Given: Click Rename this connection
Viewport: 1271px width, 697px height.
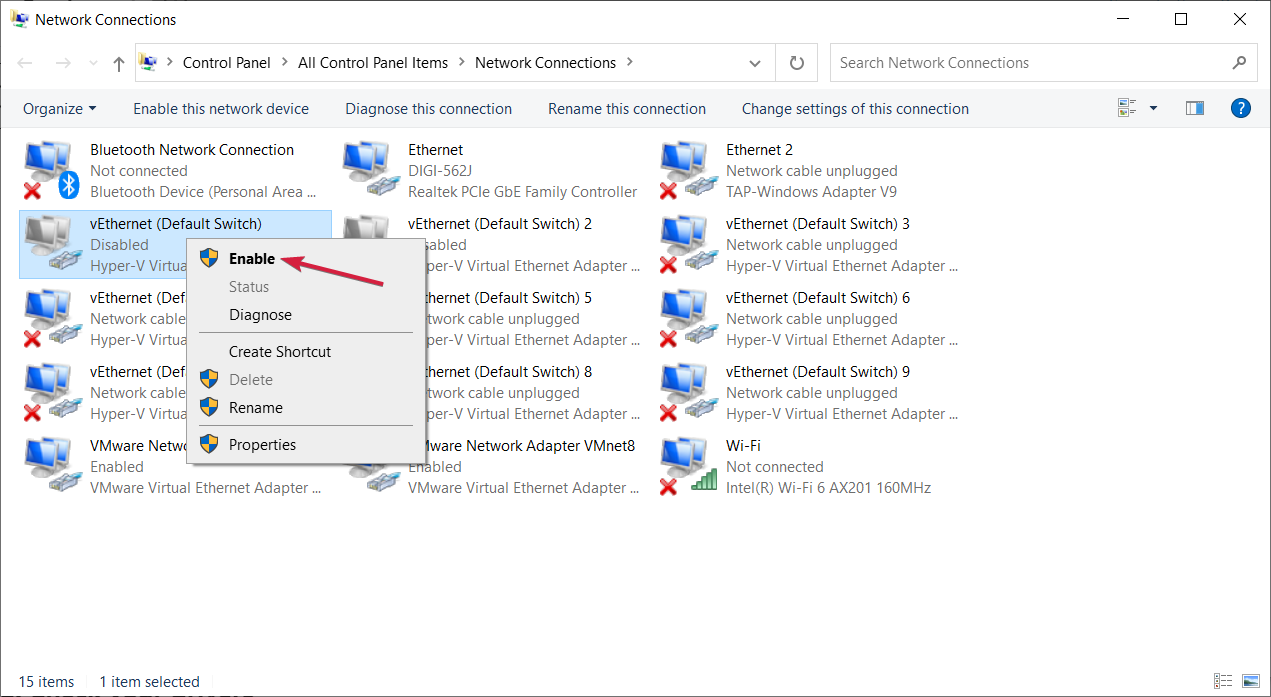Looking at the screenshot, I should point(627,109).
